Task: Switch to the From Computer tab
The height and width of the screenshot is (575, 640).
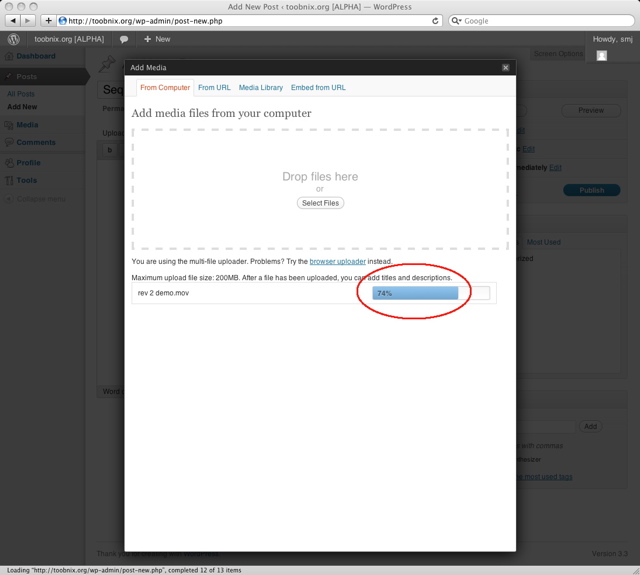Action: point(165,87)
